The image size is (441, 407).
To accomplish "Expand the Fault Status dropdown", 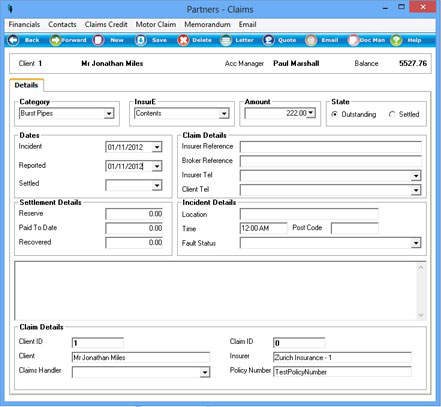I will (416, 243).
